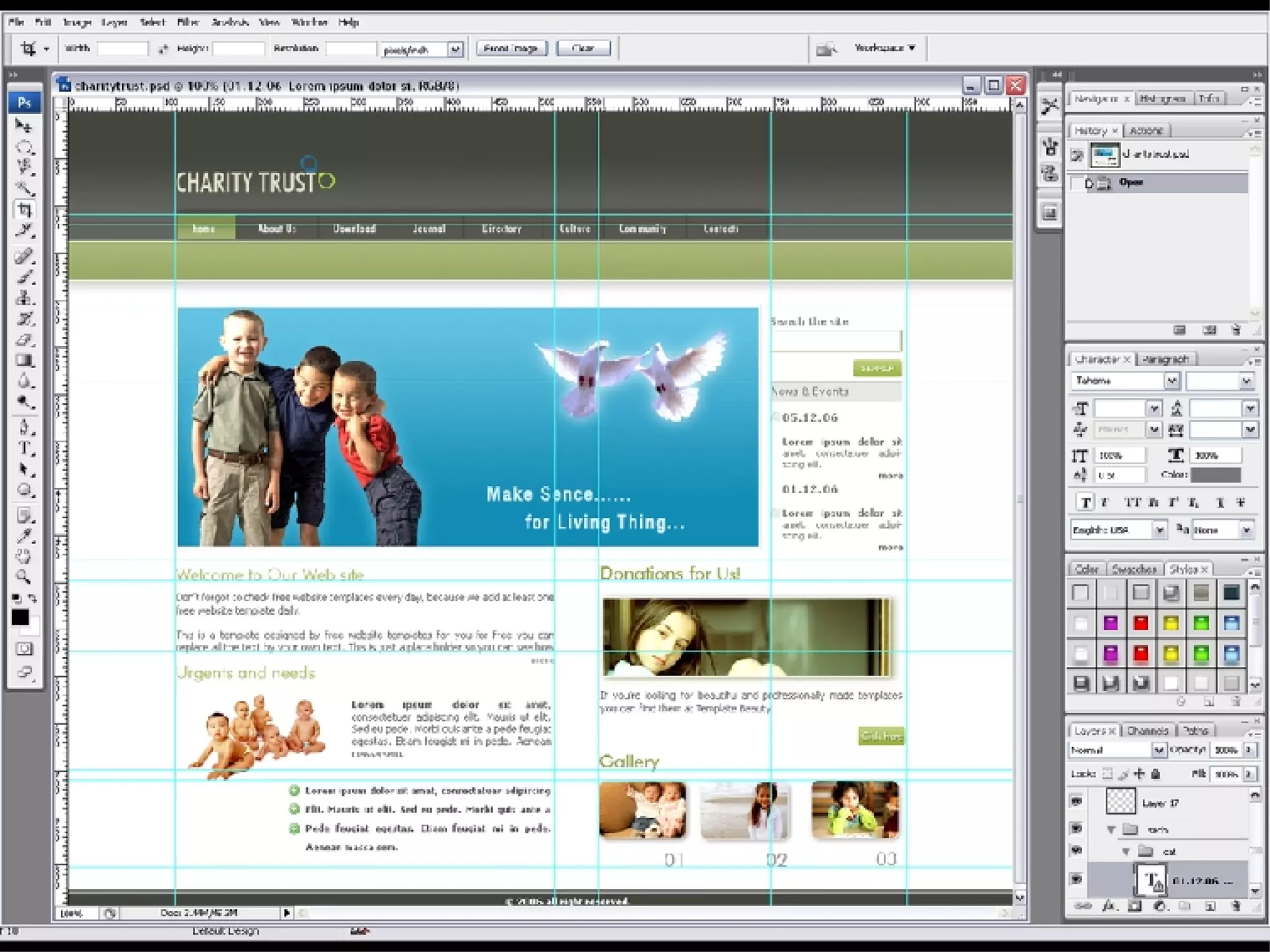Select the Horizontal Type tool
Screen dimensions: 1270x952
(25, 449)
